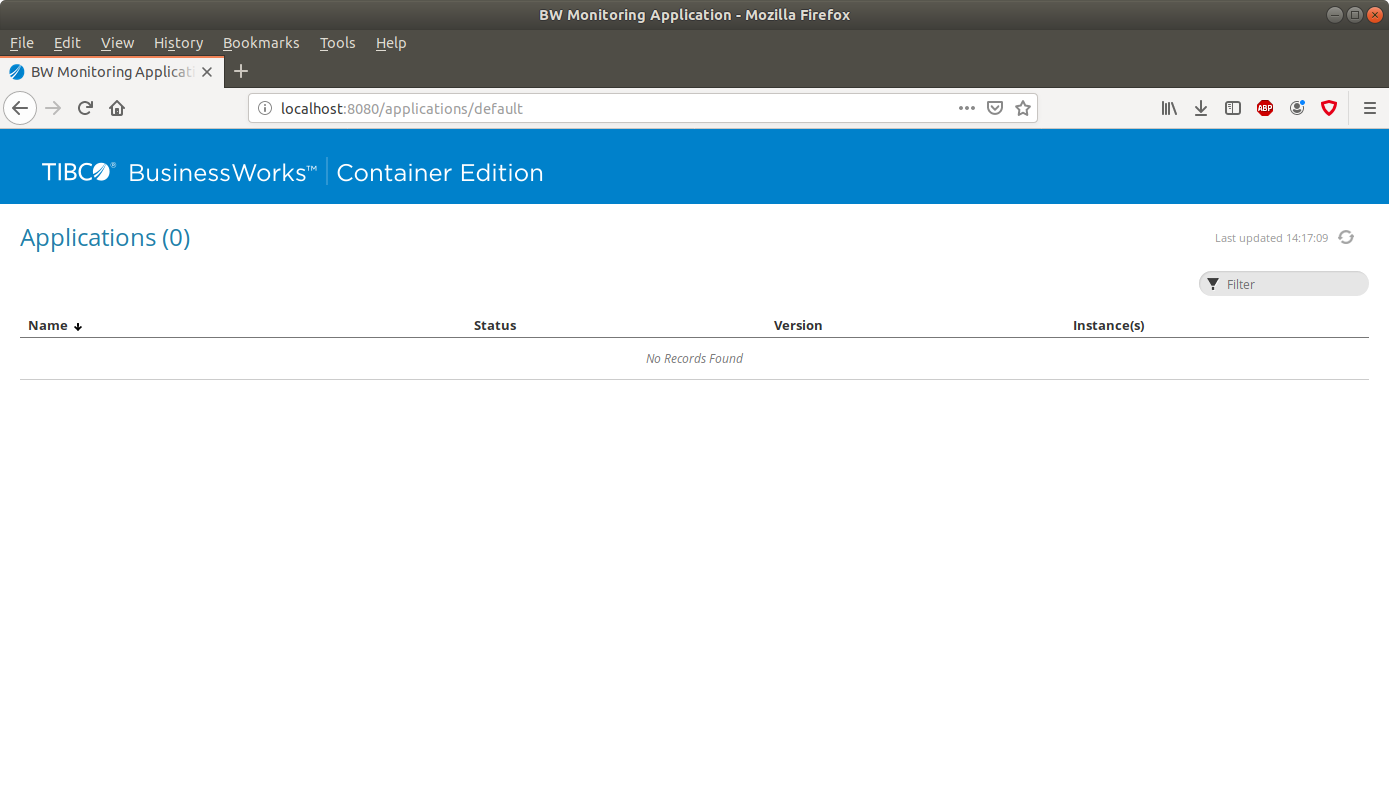Open the View menu
Viewport: 1389px width, 789px height.
click(x=117, y=43)
